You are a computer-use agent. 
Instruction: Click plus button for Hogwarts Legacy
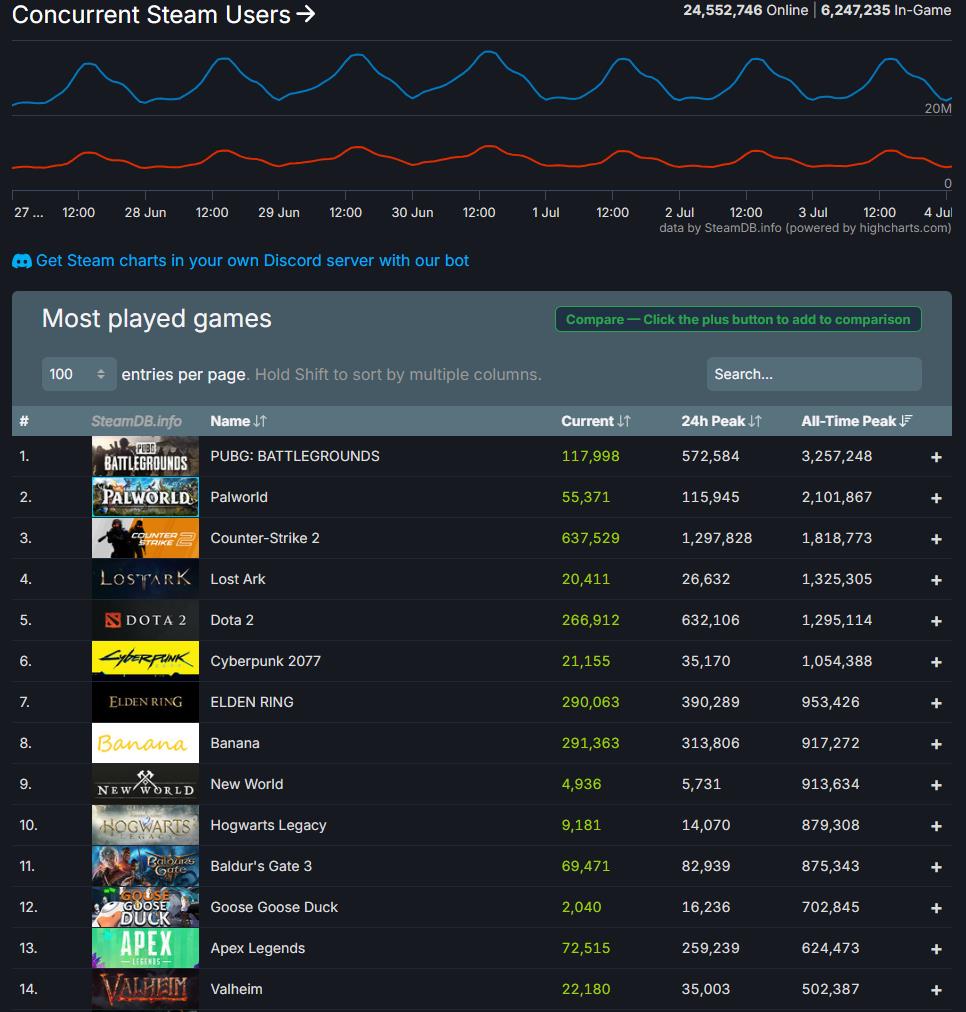click(x=936, y=826)
